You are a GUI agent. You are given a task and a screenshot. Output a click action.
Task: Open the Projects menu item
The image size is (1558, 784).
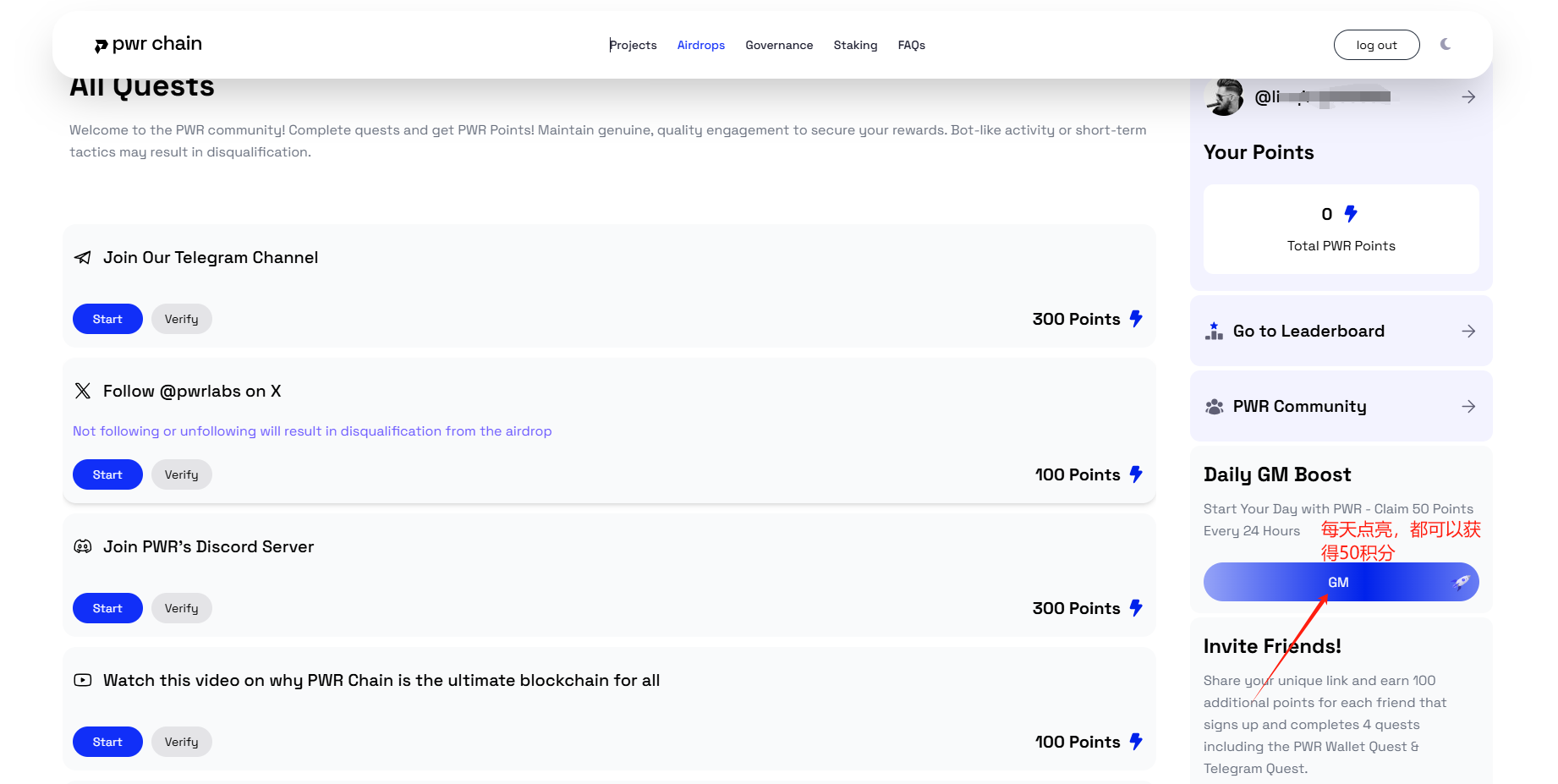pyautogui.click(x=634, y=45)
